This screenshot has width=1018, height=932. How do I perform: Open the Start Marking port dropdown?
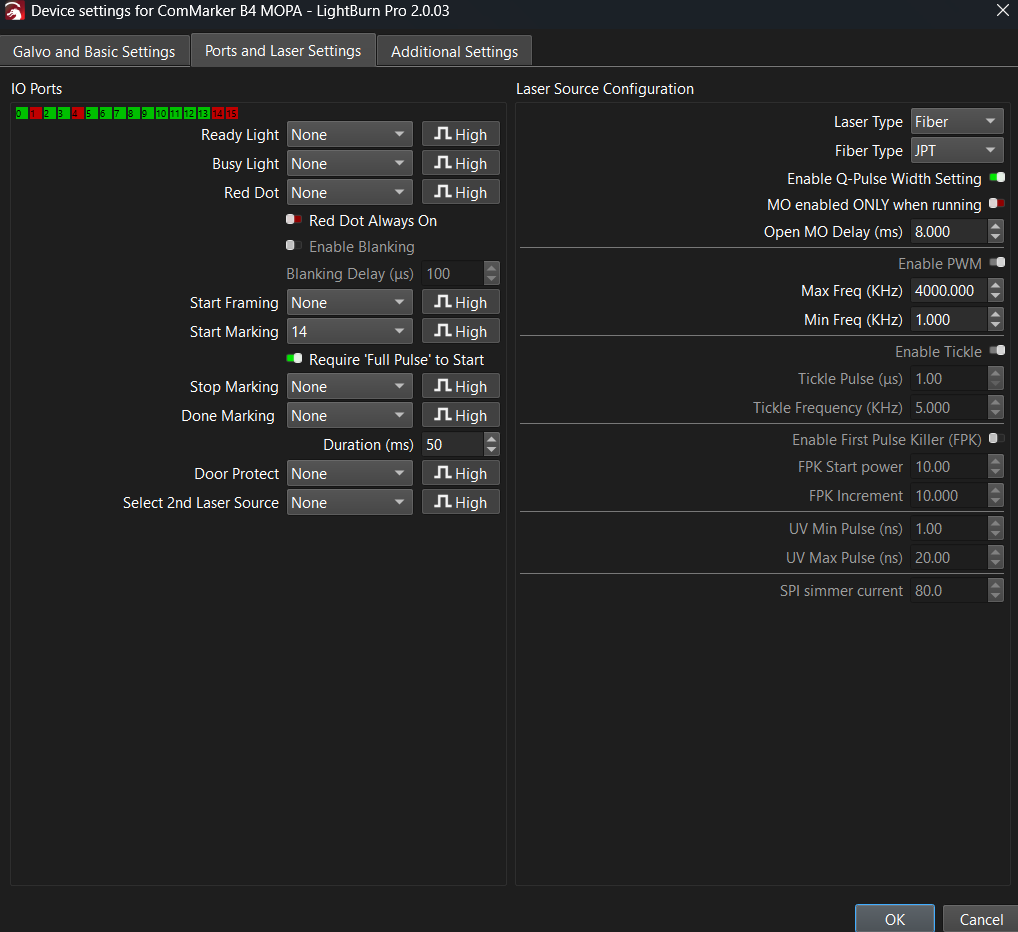coord(349,332)
